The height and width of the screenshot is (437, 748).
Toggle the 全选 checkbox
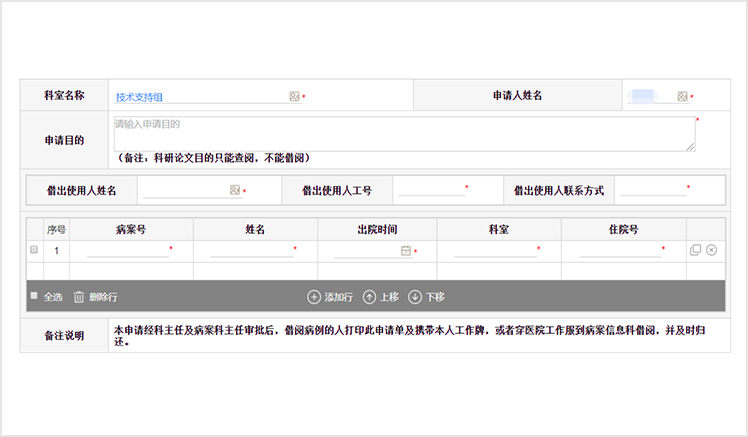click(34, 296)
